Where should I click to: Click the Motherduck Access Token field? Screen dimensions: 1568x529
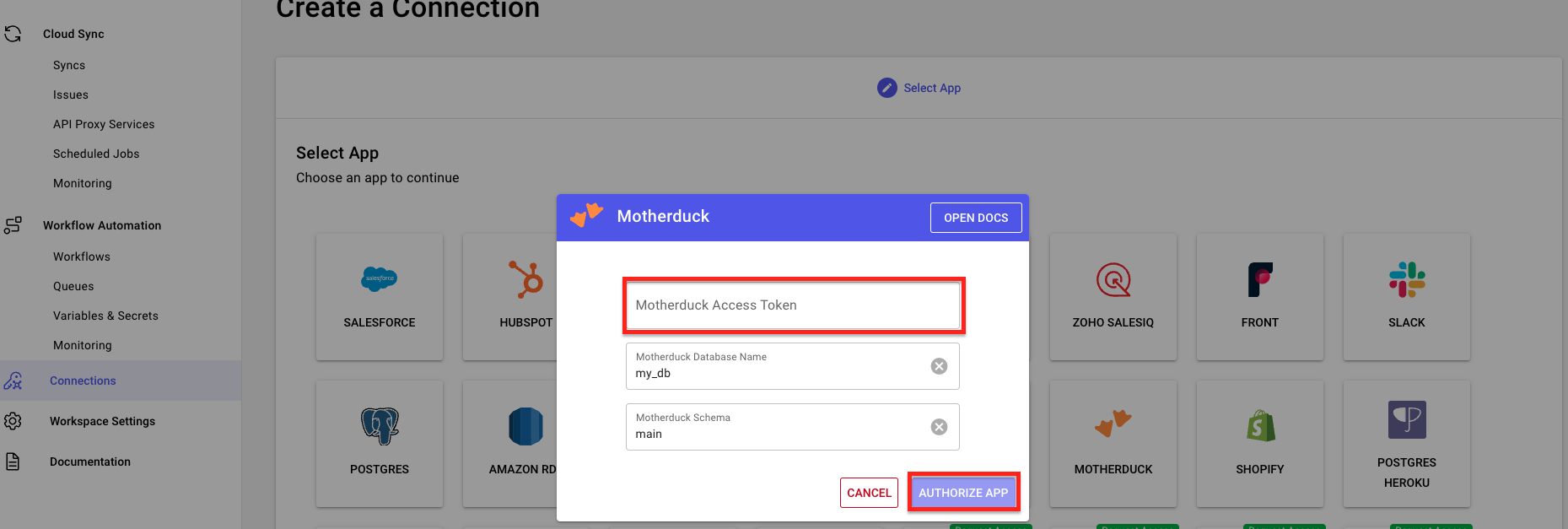click(793, 305)
